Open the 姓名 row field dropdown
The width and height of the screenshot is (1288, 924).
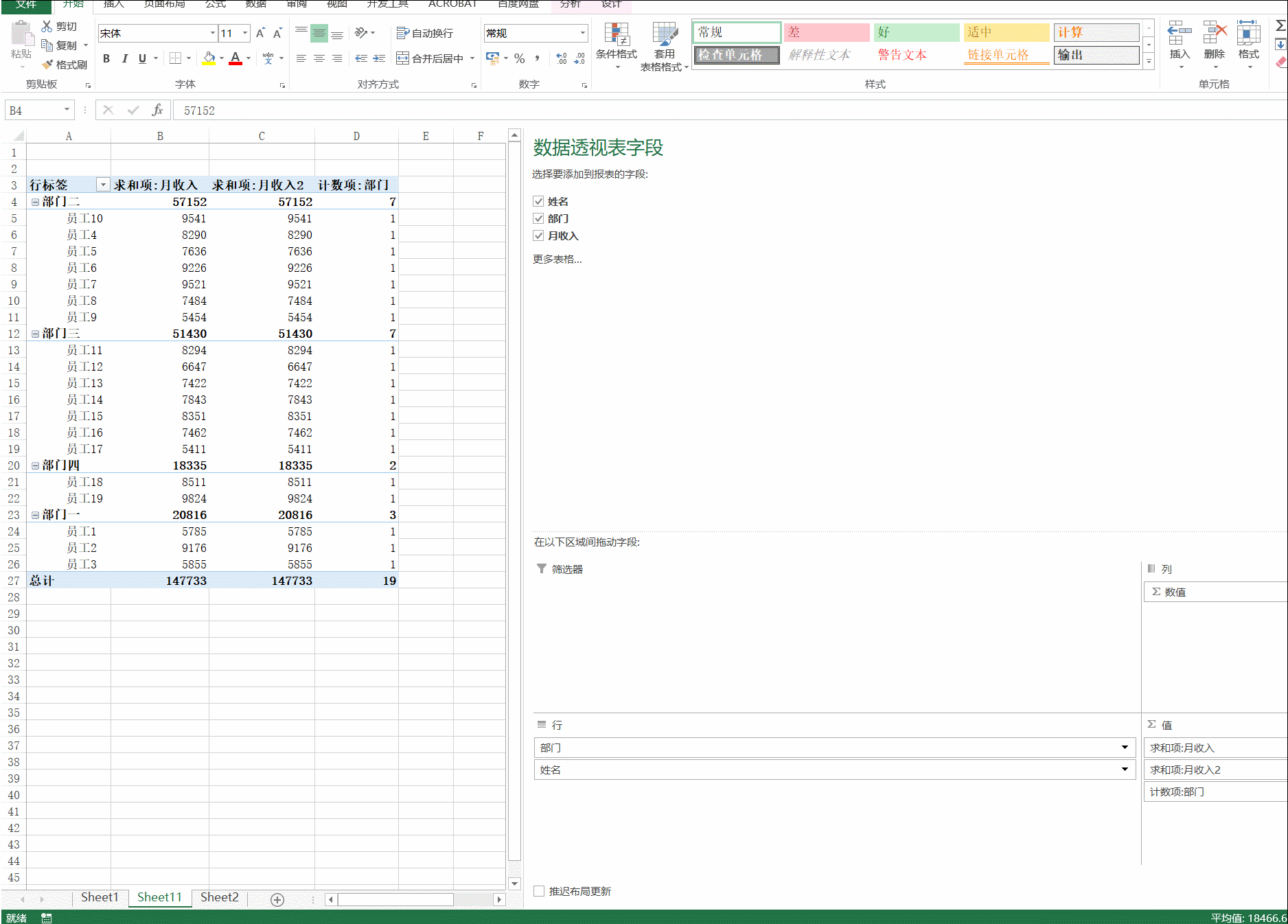coord(1125,770)
